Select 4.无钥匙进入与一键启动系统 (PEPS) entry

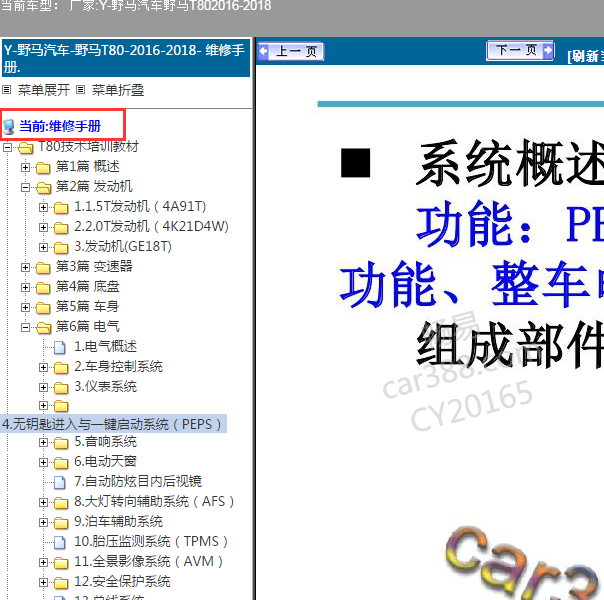(x=113, y=424)
